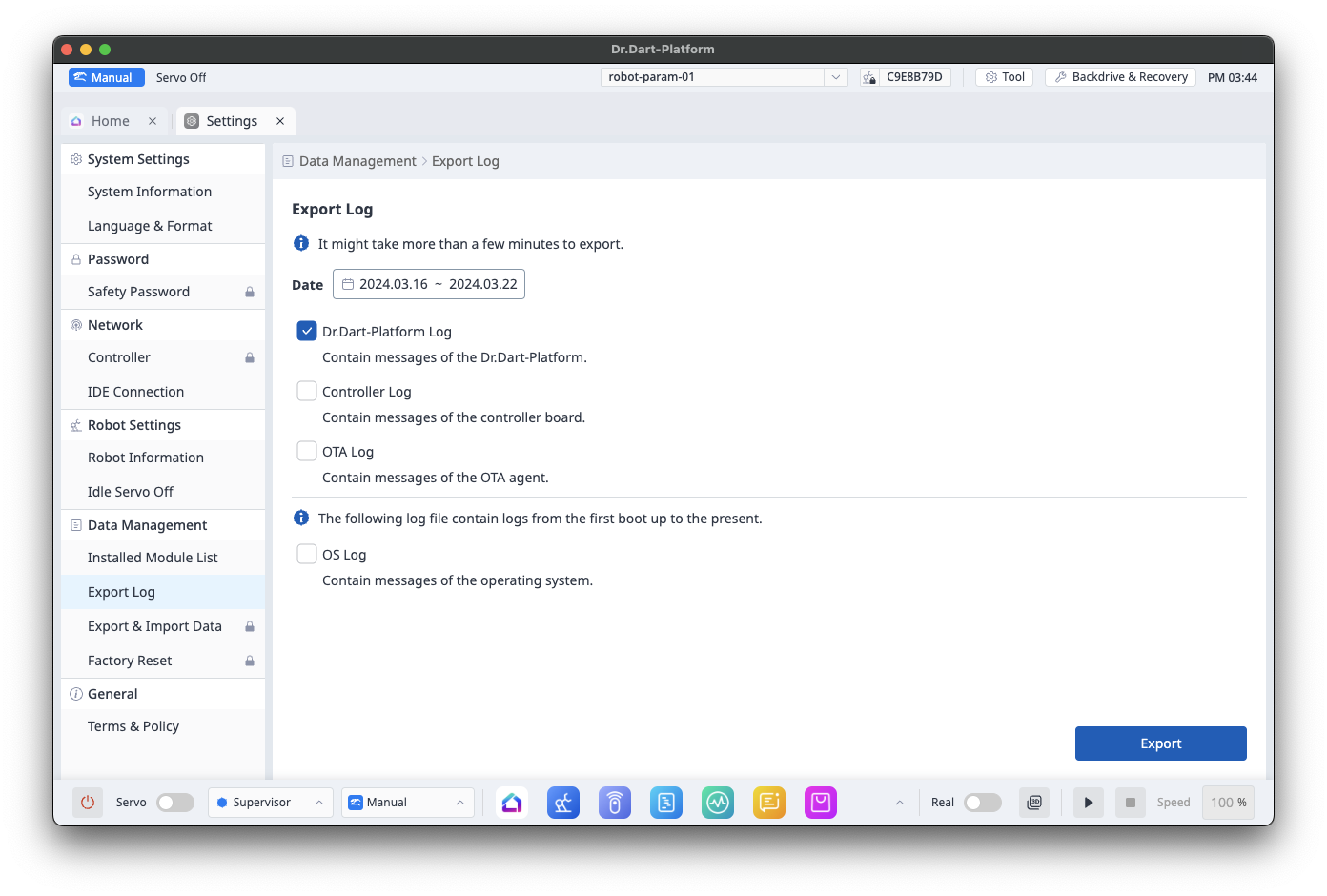Close the Home tab

pos(153,121)
